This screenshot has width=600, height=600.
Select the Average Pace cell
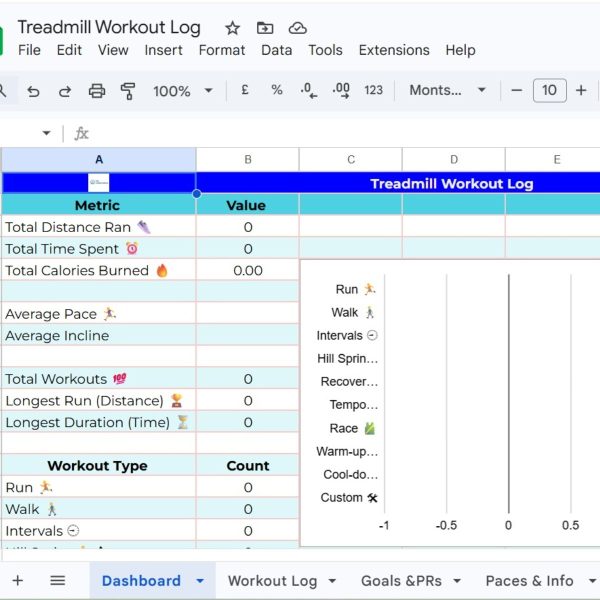pyautogui.click(x=99, y=314)
